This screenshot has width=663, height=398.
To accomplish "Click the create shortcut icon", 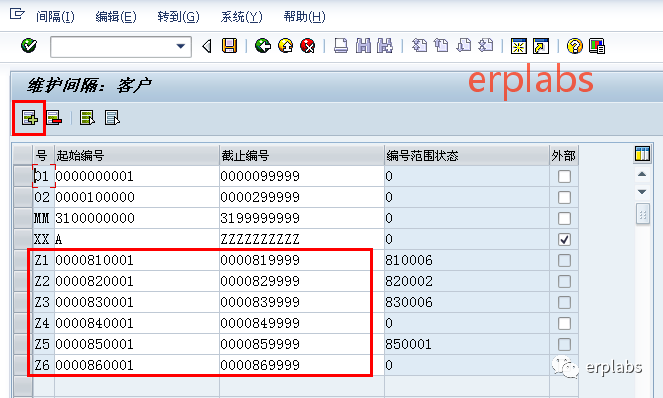I will pyautogui.click(x=541, y=46).
